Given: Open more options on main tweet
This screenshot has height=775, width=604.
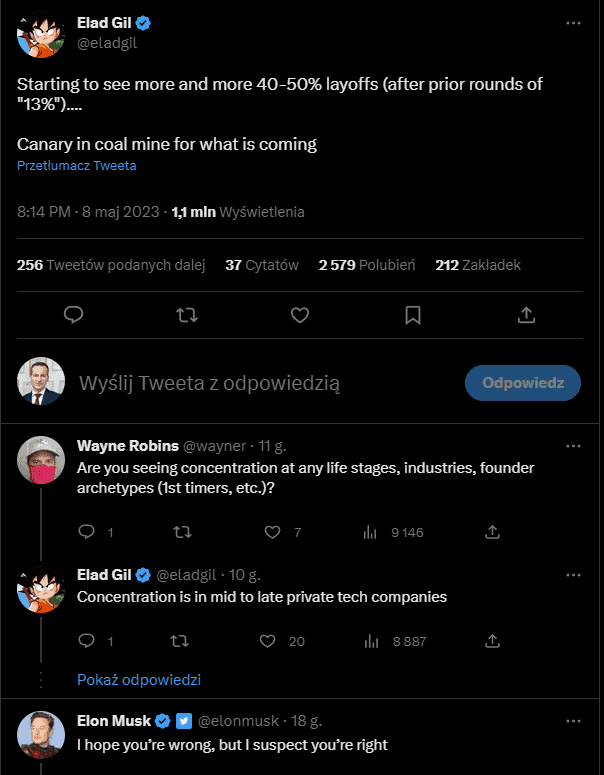Looking at the screenshot, I should 573,23.
